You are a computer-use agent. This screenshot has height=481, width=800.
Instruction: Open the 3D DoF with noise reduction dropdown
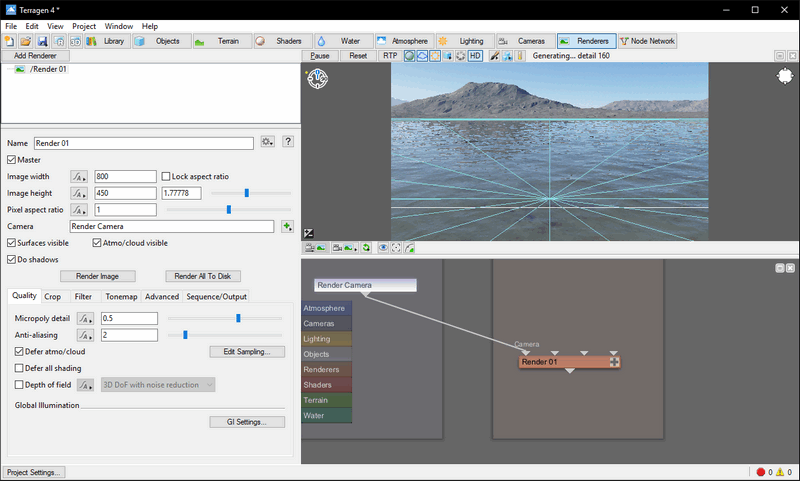158,385
